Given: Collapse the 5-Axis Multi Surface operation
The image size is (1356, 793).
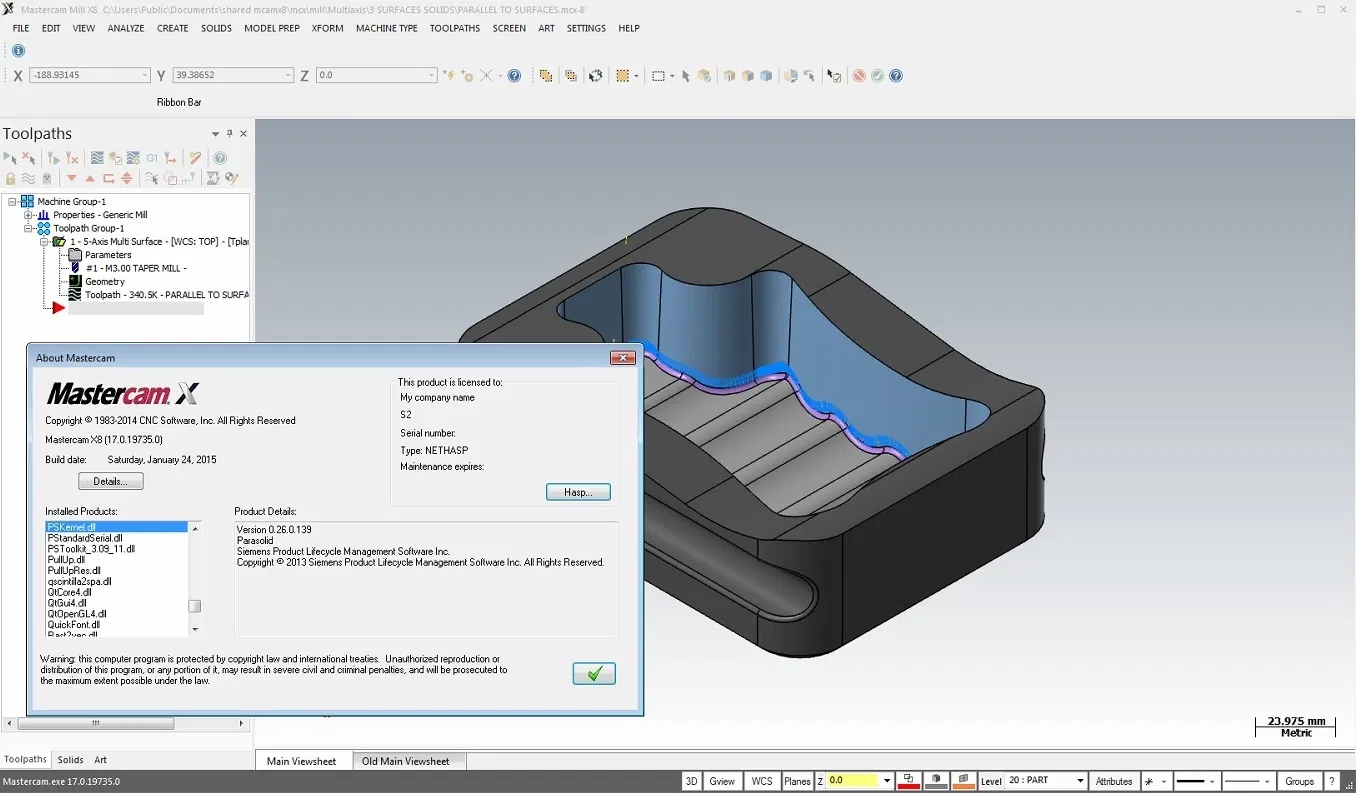Looking at the screenshot, I should coord(45,241).
